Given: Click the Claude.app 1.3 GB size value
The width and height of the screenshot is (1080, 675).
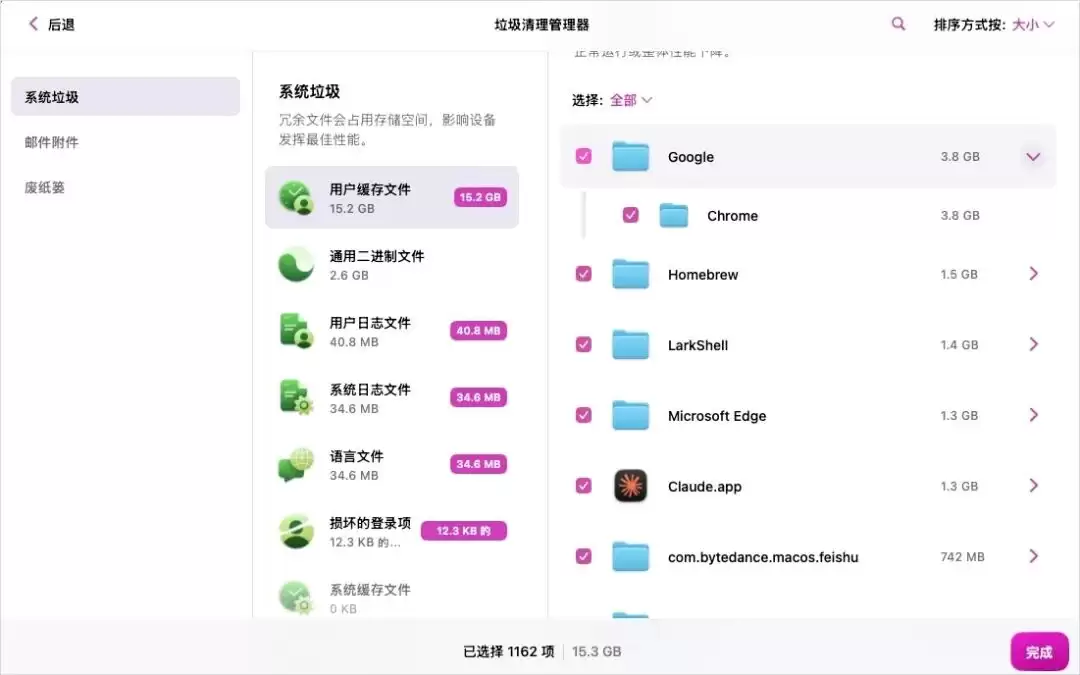Looking at the screenshot, I should [x=959, y=486].
